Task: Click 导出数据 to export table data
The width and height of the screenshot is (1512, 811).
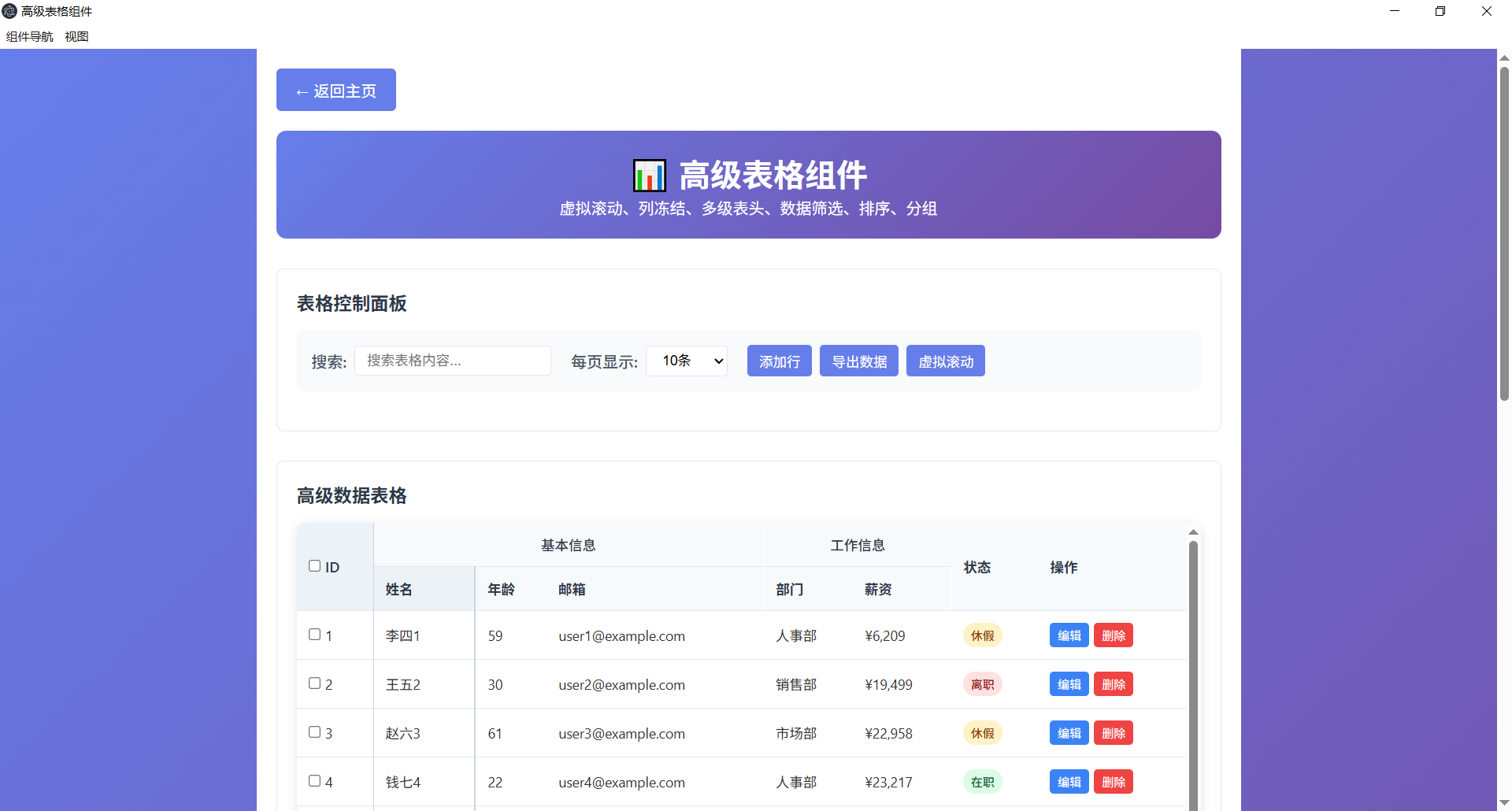Action: 858,360
